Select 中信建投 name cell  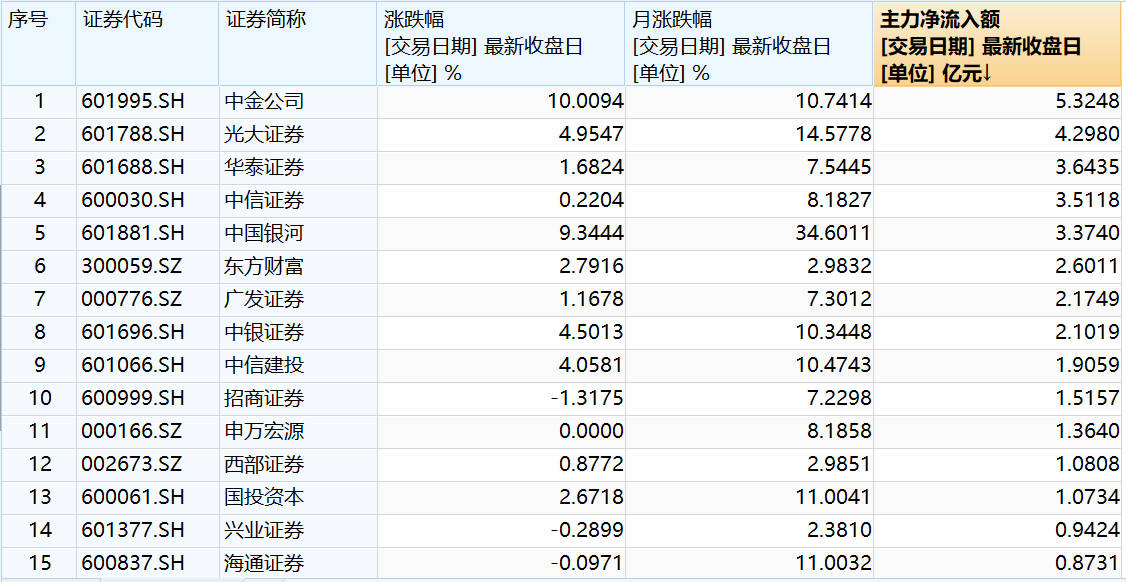pyautogui.click(x=298, y=366)
